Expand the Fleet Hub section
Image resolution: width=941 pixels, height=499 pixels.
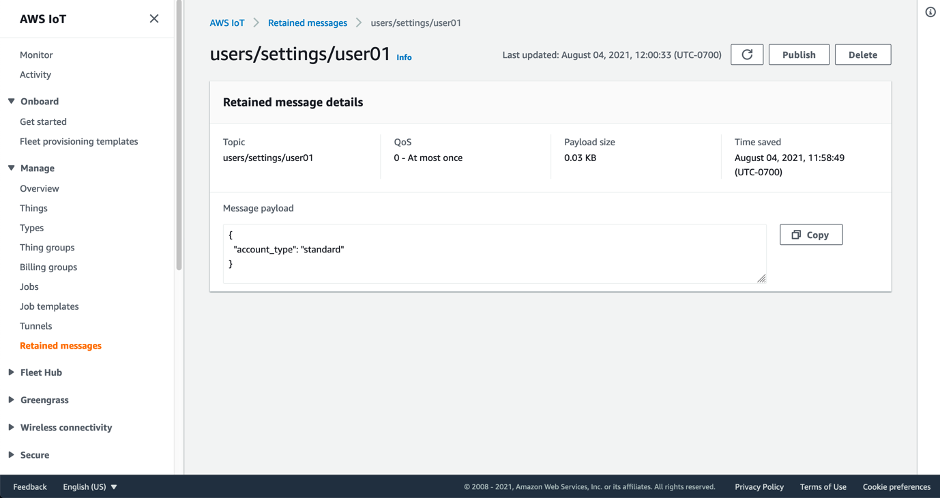[11, 372]
